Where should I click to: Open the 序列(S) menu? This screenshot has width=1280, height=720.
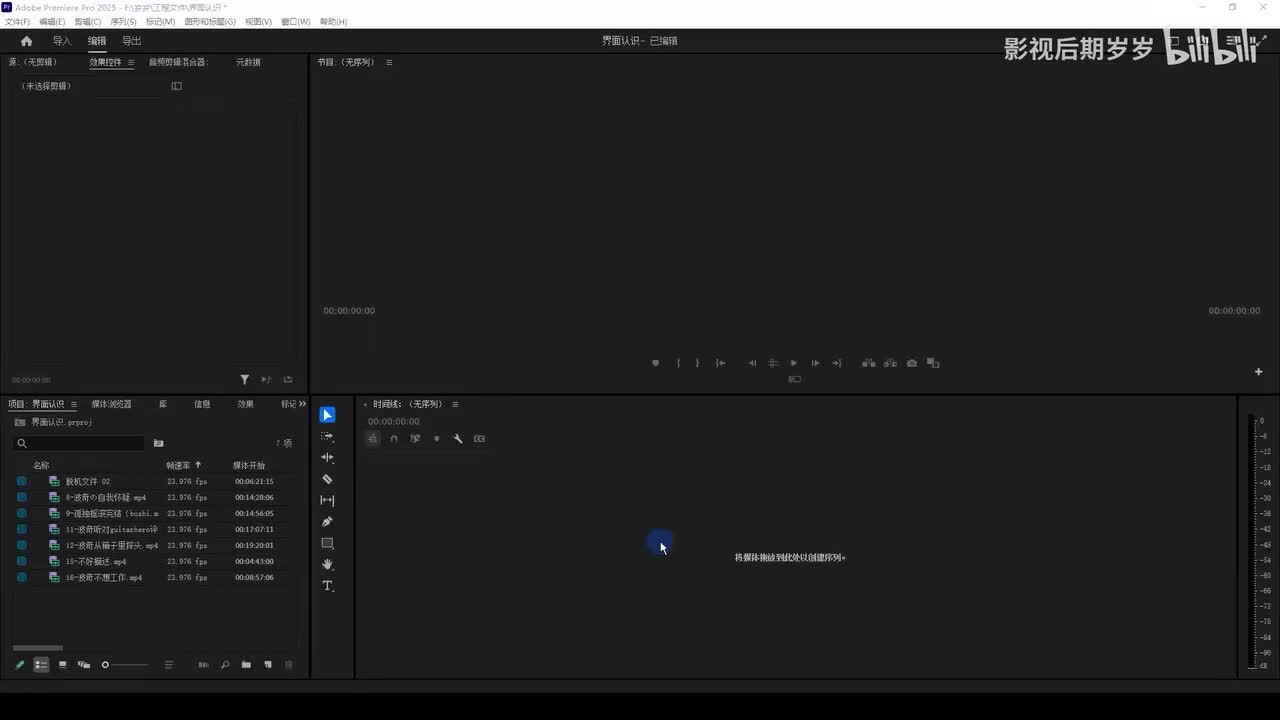(x=123, y=22)
